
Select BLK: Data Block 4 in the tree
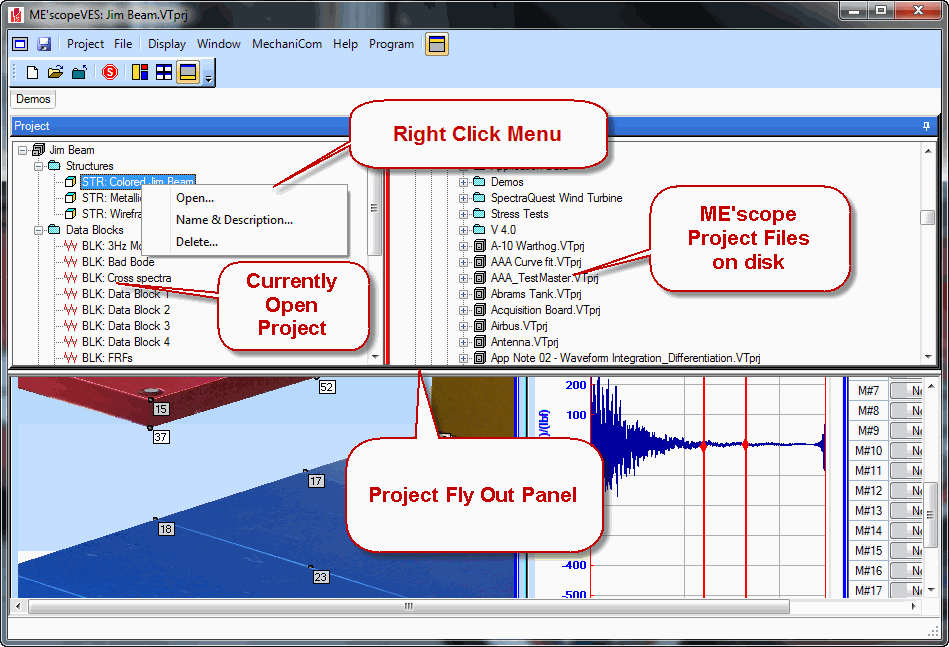126,342
